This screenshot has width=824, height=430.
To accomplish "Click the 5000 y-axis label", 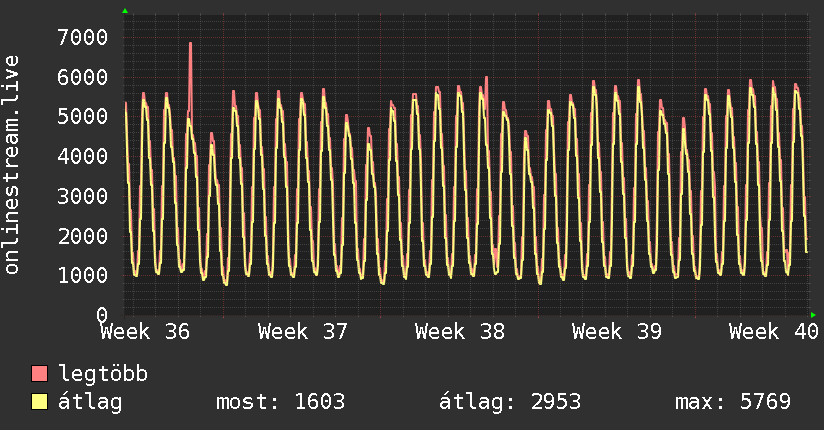I will [x=83, y=117].
